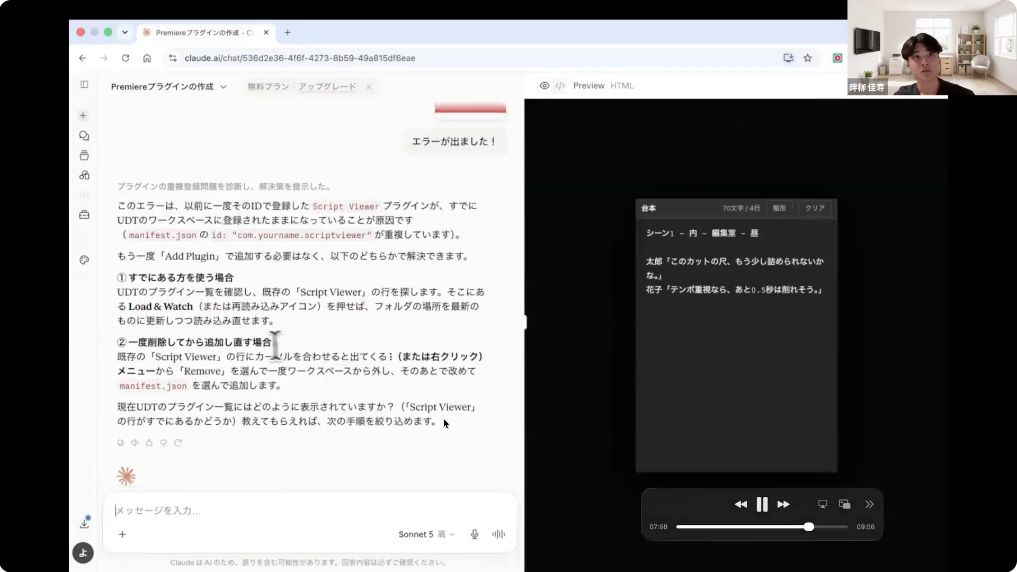Click the 花子 dialogue line in script

734,290
